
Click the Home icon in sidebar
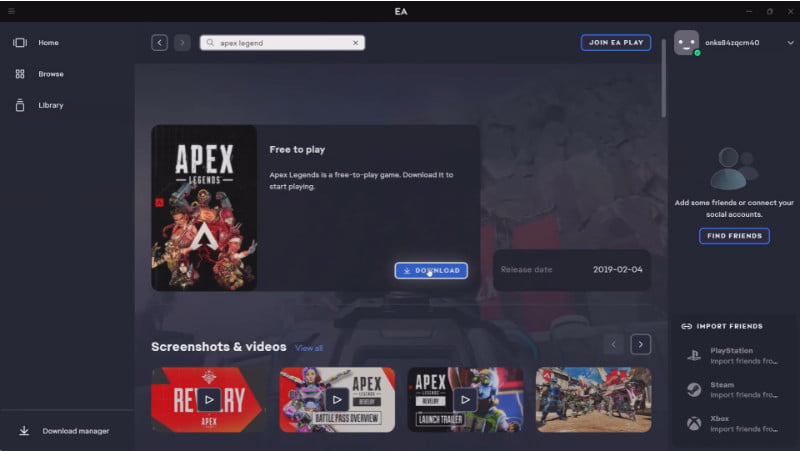coord(20,42)
